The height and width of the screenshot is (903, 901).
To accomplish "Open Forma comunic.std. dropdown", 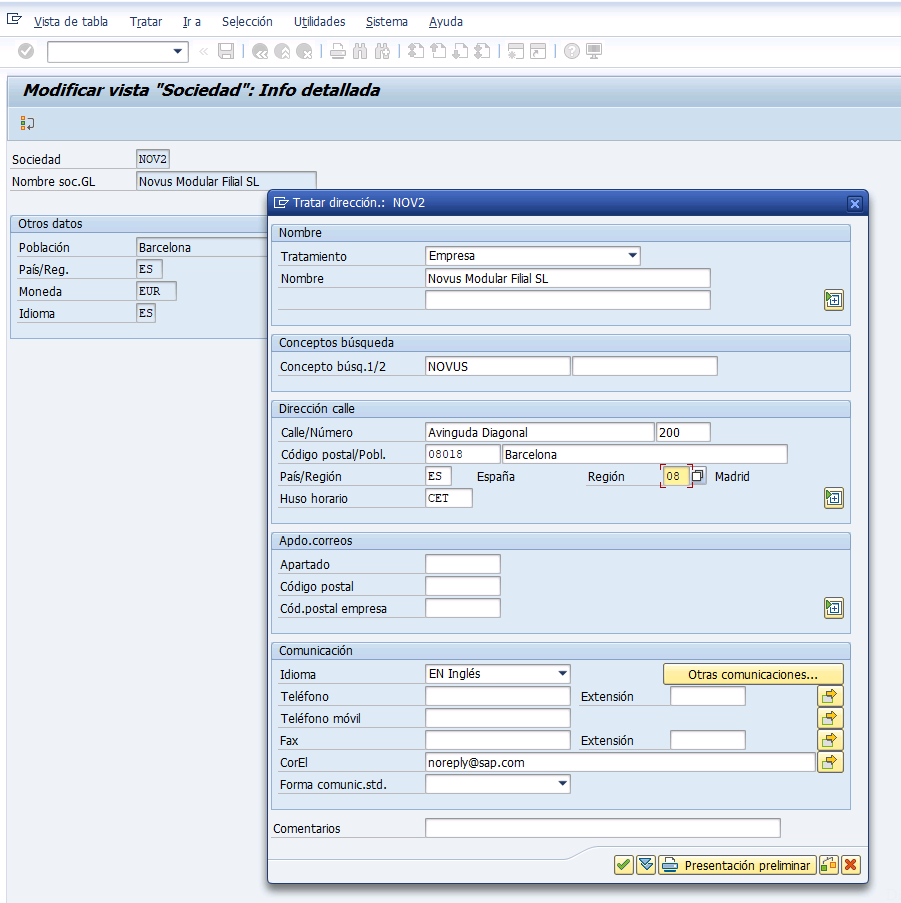I will 562,784.
